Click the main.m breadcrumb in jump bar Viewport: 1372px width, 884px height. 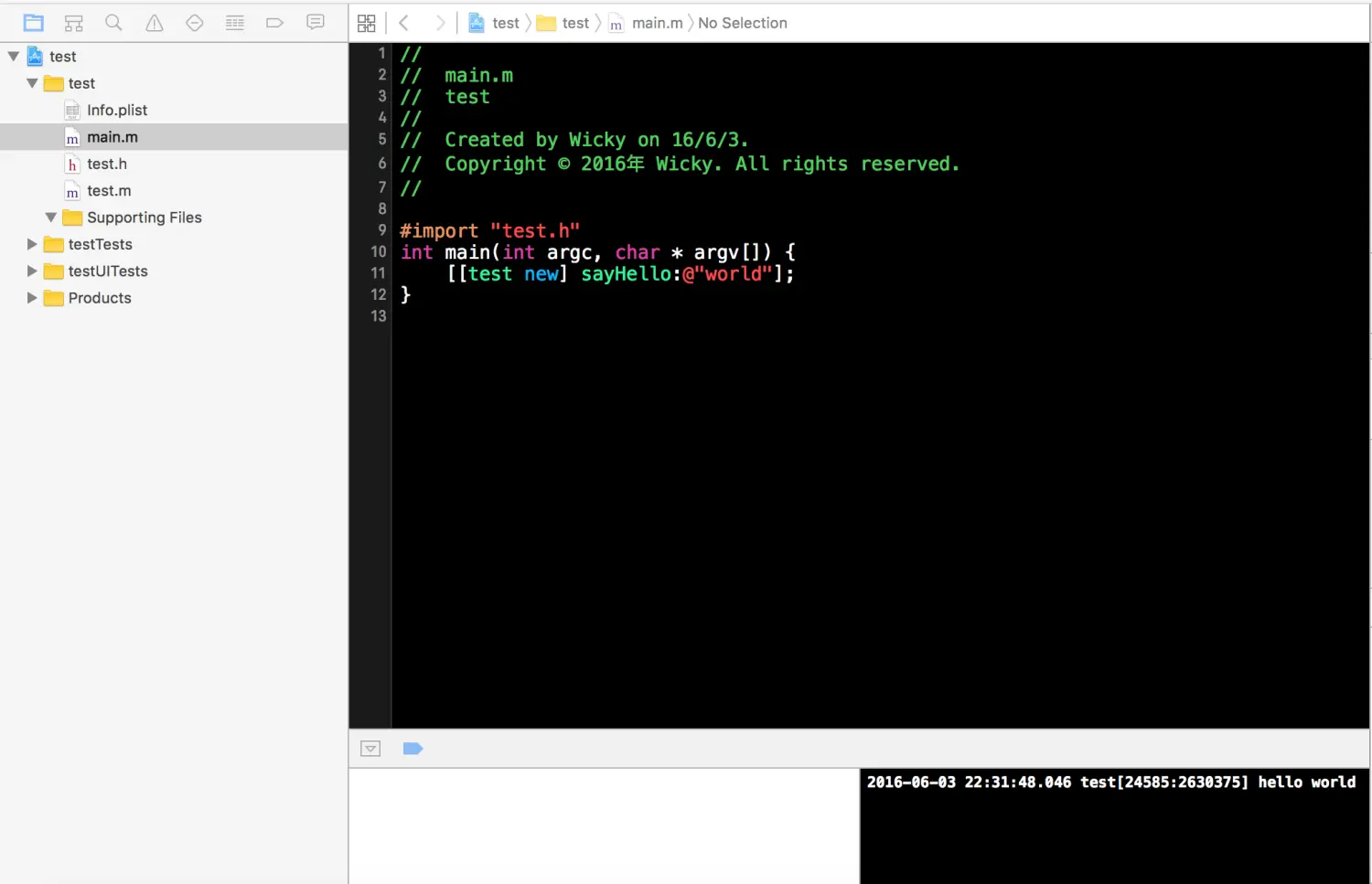[646, 23]
